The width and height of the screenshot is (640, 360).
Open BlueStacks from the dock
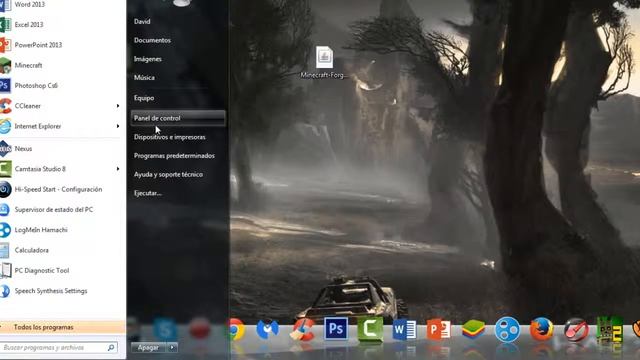coord(473,329)
